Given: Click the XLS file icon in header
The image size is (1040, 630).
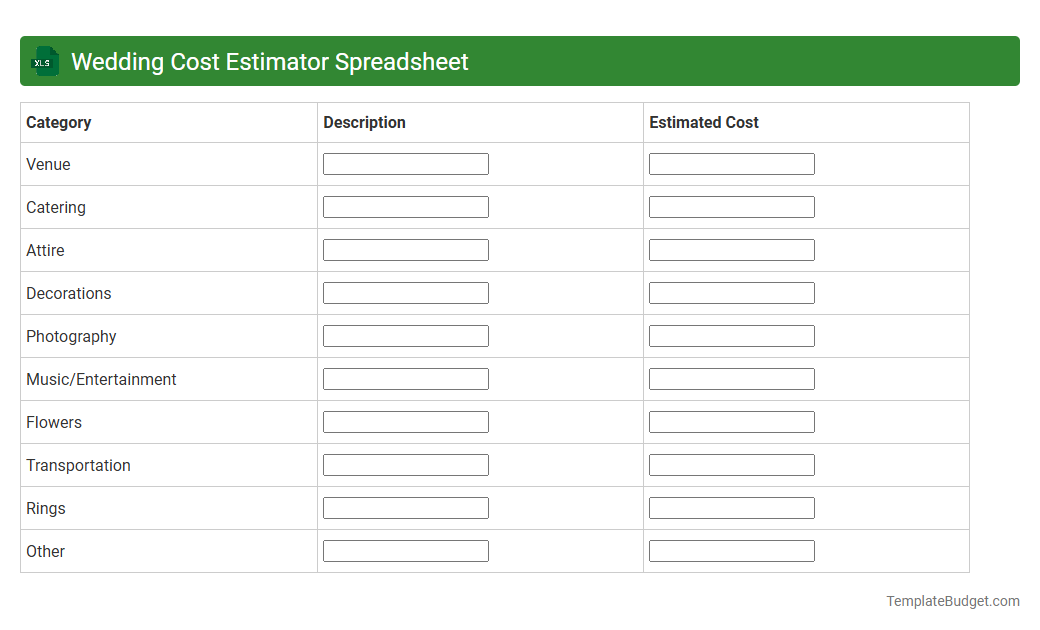Looking at the screenshot, I should 44,61.
